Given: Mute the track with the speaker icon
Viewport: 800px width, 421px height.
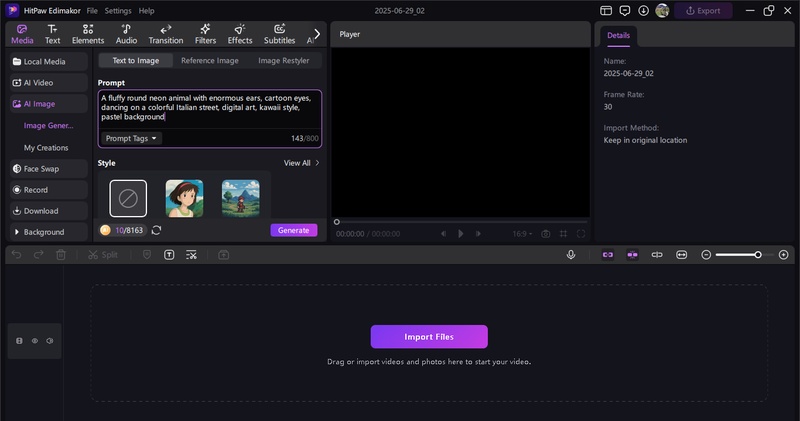Looking at the screenshot, I should pos(50,341).
